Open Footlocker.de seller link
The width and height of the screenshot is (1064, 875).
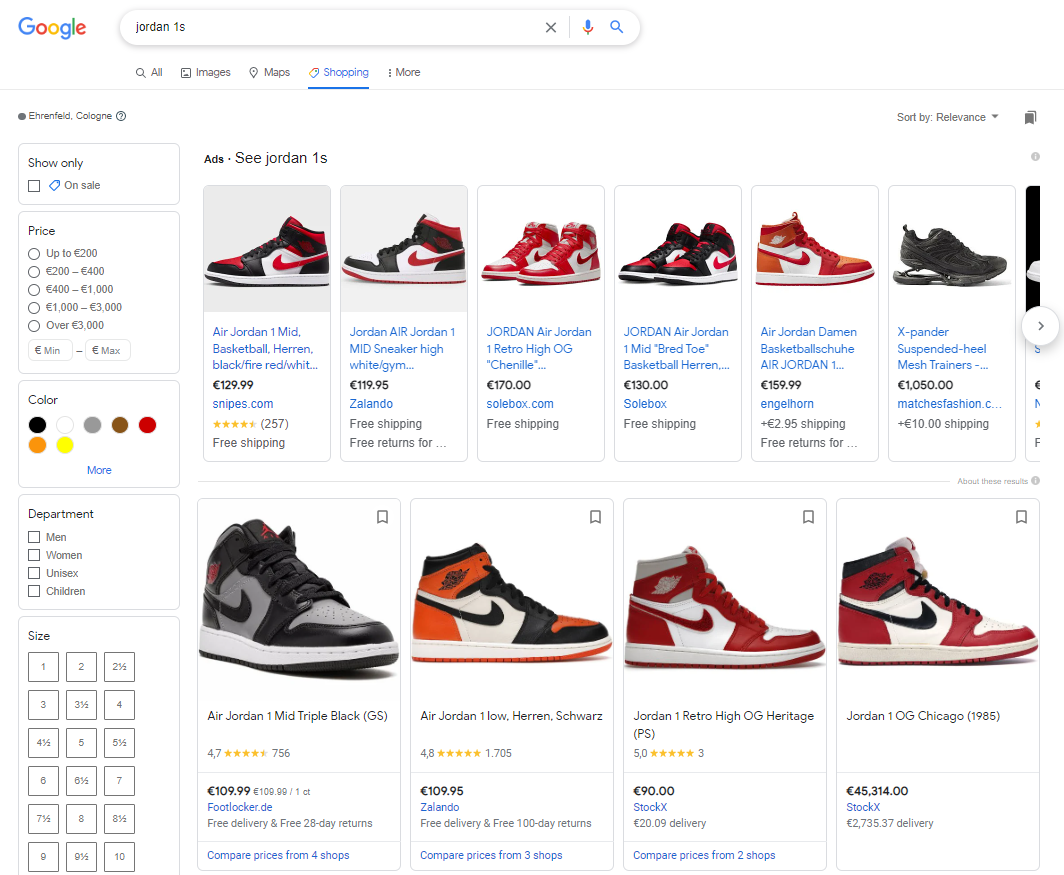tap(240, 807)
